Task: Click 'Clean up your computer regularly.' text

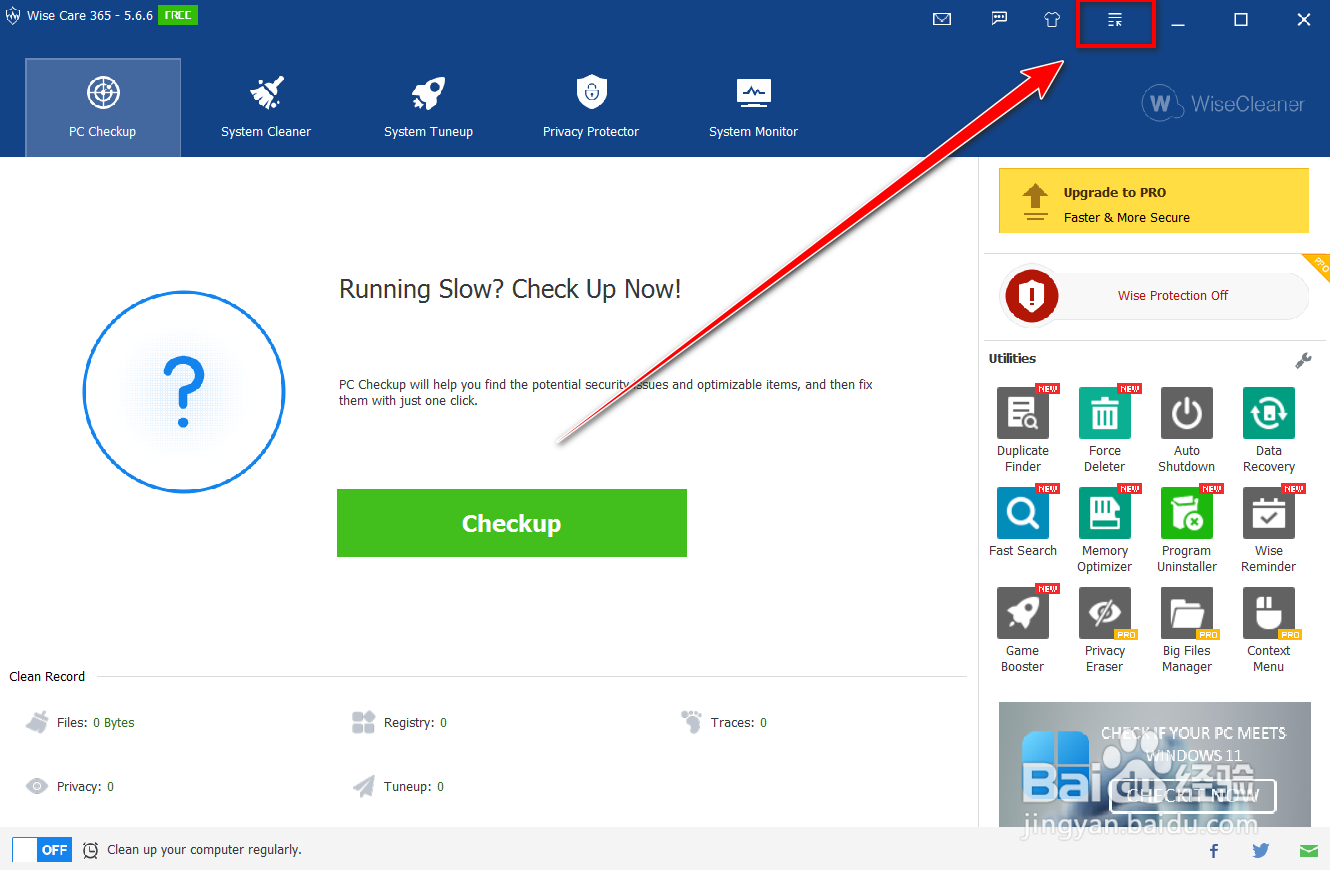Action: pos(204,850)
